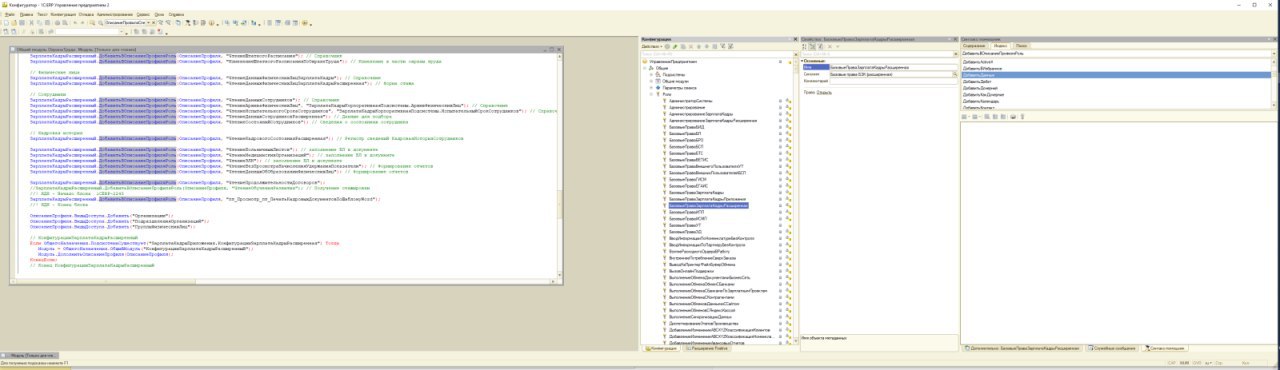Open the search text combo box in main toolbar
Viewport: 1280px width, 370px height.
131,22
